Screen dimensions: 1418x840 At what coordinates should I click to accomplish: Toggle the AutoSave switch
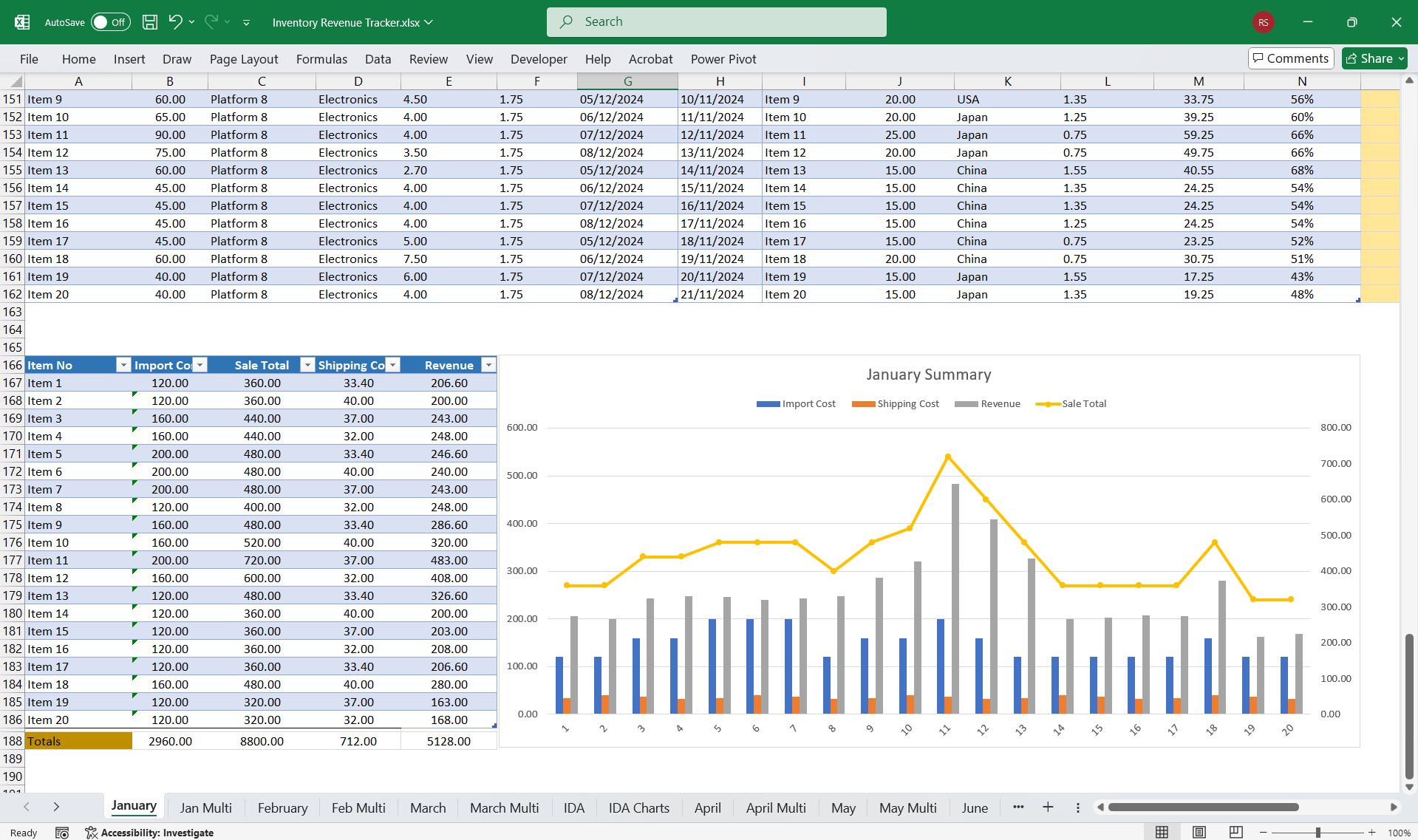111,22
